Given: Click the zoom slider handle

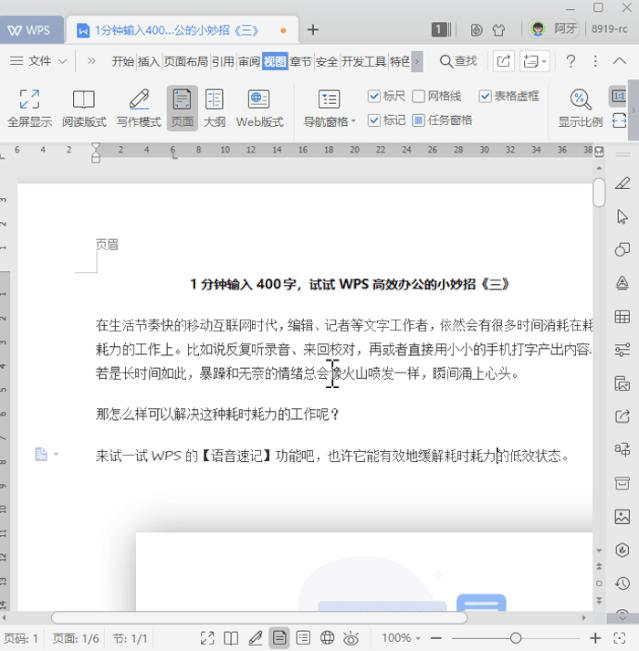Looking at the screenshot, I should (516, 638).
